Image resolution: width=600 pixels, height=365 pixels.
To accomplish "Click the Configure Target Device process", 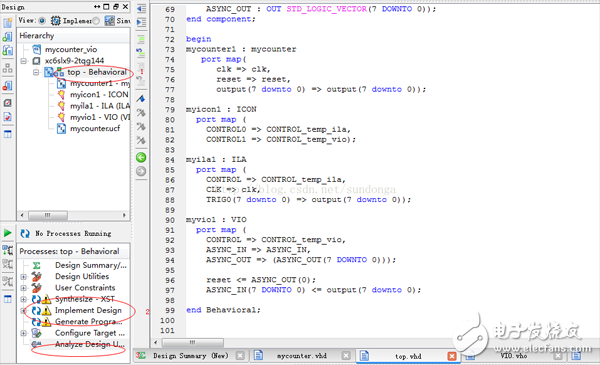I will (x=90, y=333).
